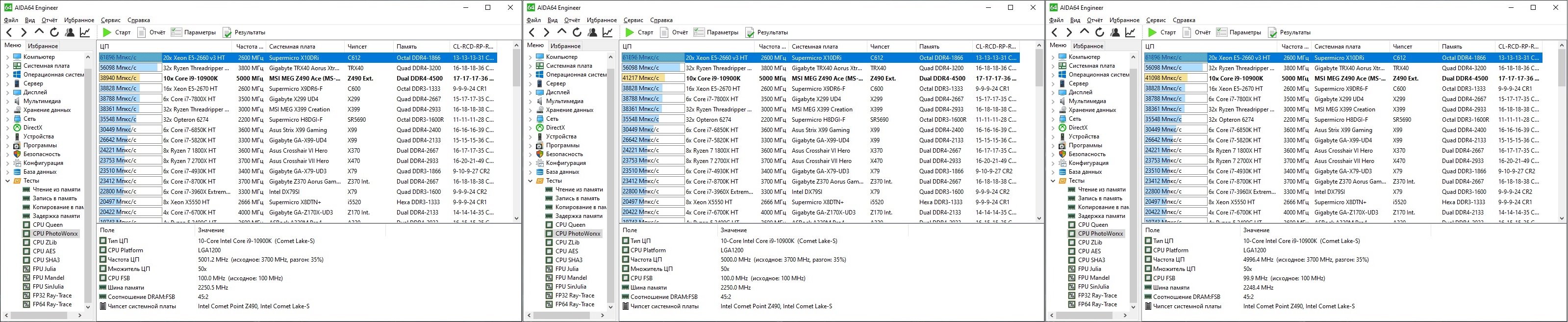Open Вид menu in left AIDA64 window
1568x322 pixels.
click(30, 20)
